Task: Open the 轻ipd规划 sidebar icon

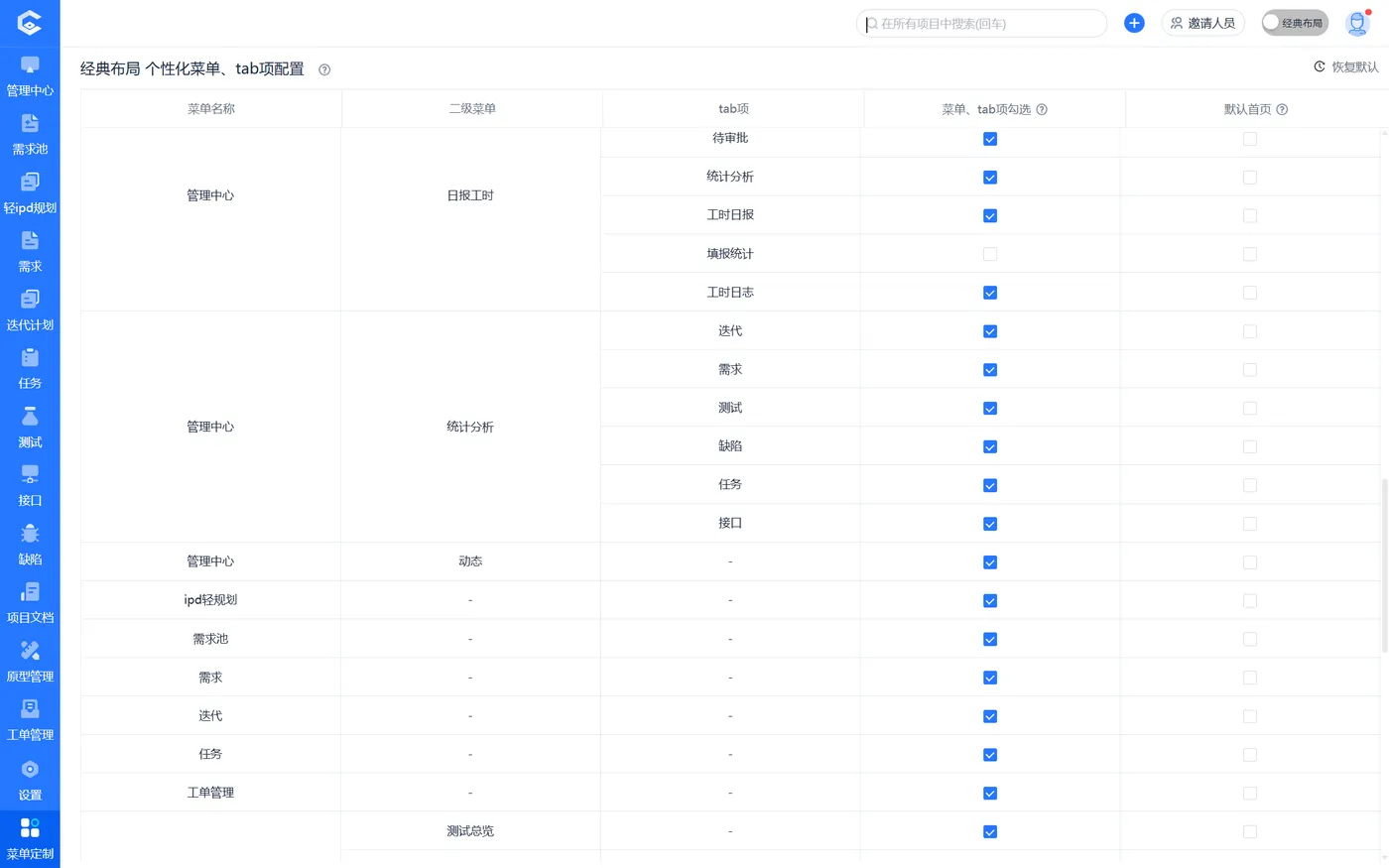Action: pyautogui.click(x=30, y=192)
